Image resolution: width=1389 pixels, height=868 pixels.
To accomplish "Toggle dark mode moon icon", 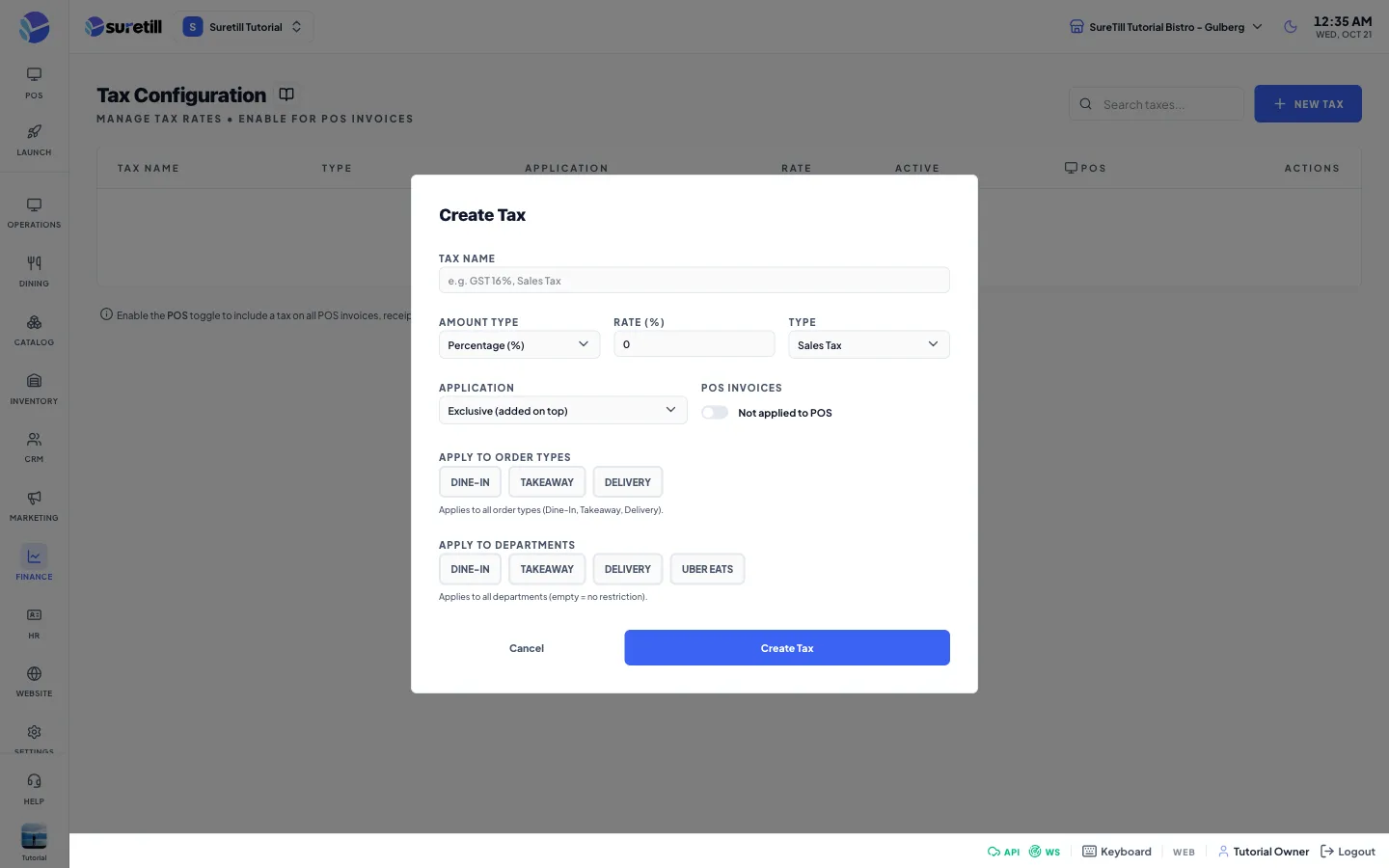I will pyautogui.click(x=1291, y=27).
